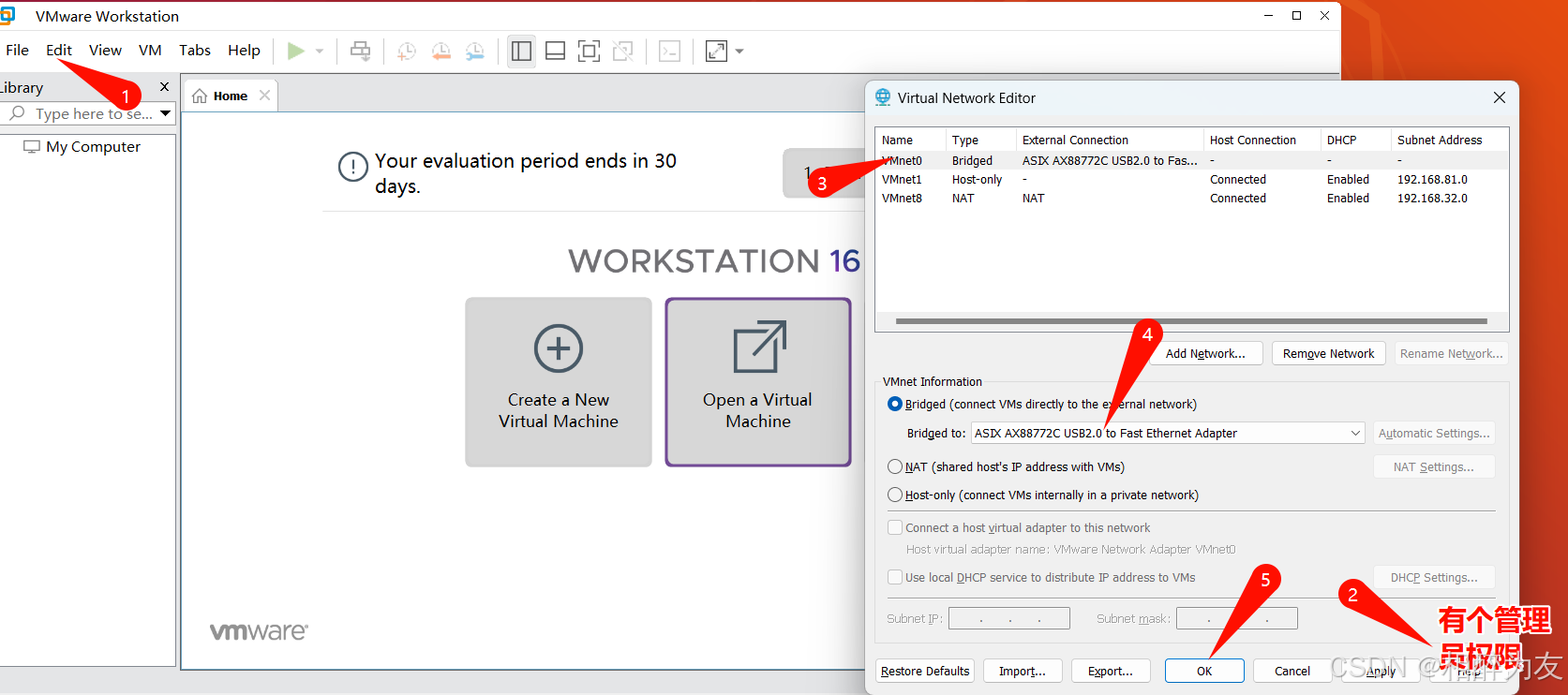This screenshot has width=1568, height=695.
Task: Click subnet address 192.168.32.0 cell
Action: 1432,199
